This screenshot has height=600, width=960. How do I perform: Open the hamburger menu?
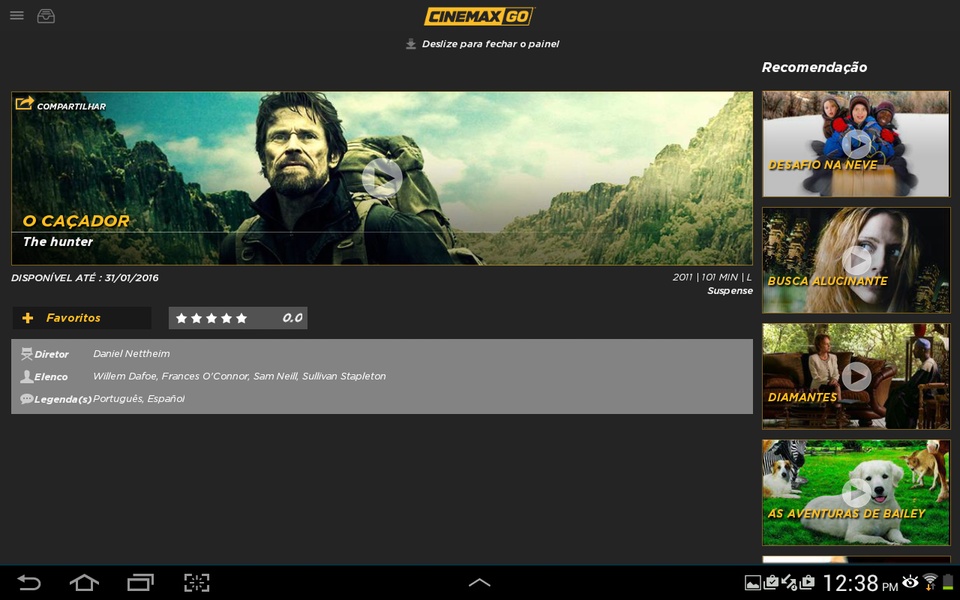tap(17, 15)
